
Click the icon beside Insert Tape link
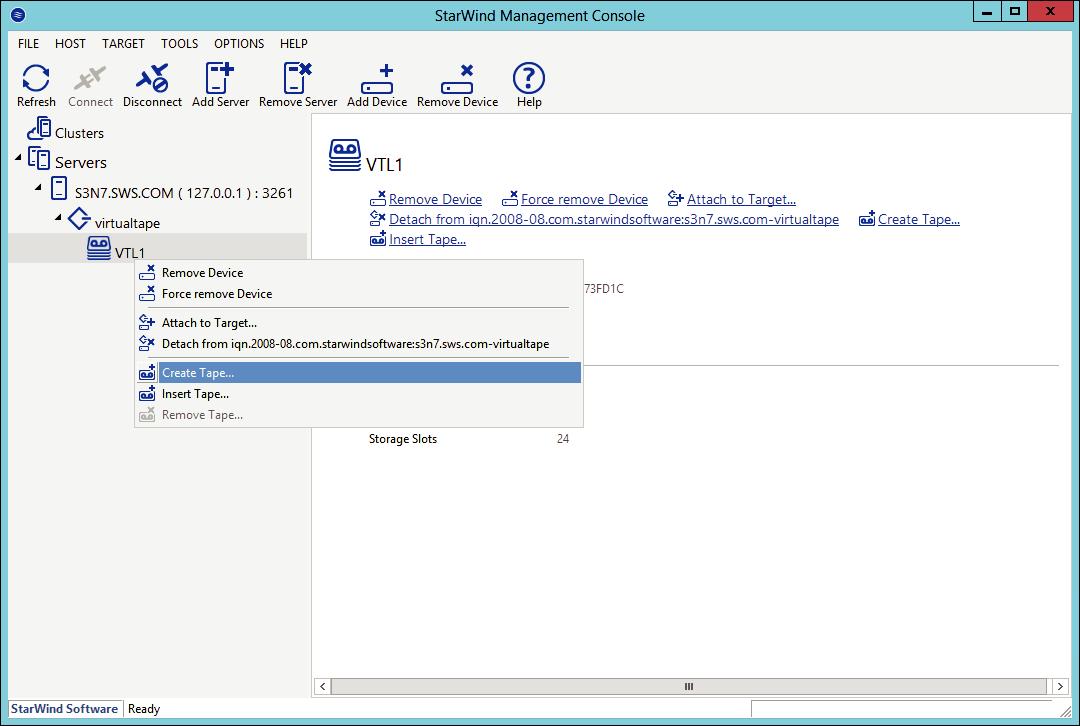tap(377, 238)
